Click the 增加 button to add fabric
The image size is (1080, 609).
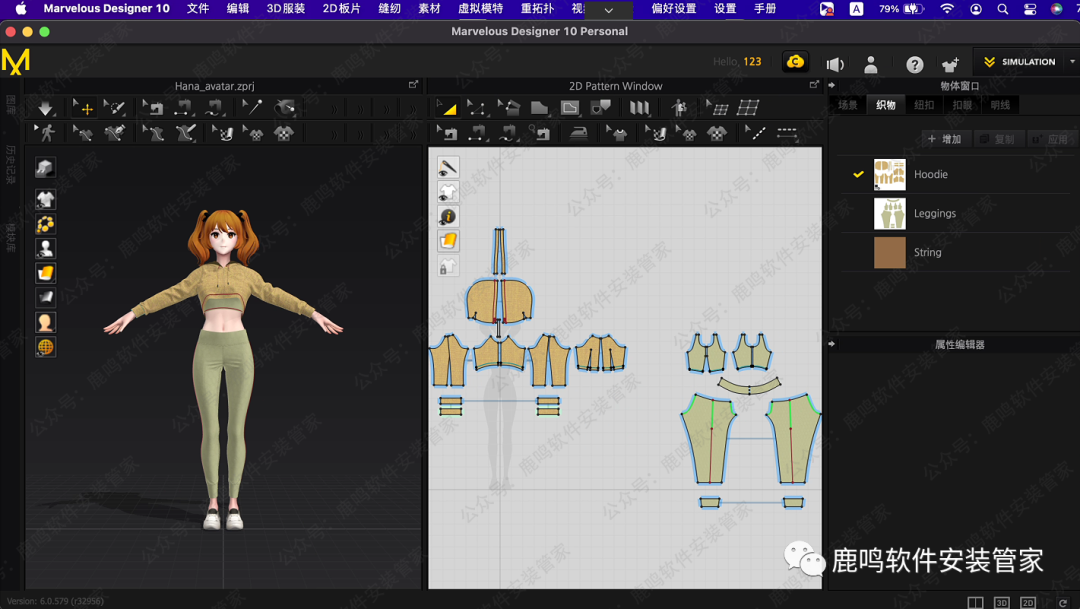(x=944, y=139)
